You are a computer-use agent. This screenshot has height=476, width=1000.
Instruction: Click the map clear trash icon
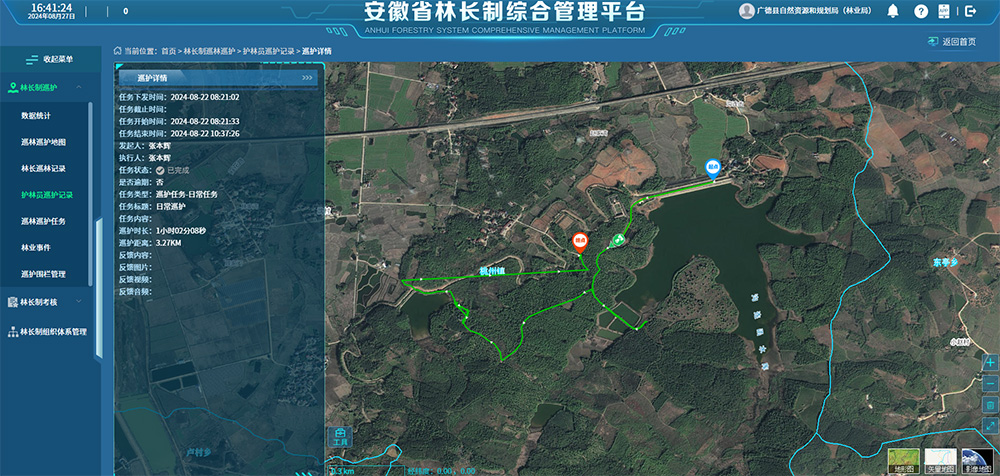coord(989,405)
